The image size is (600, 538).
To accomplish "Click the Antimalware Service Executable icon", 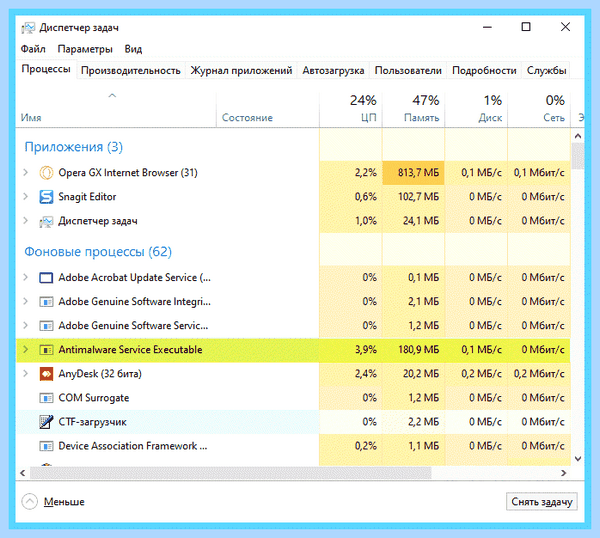I will pos(46,350).
